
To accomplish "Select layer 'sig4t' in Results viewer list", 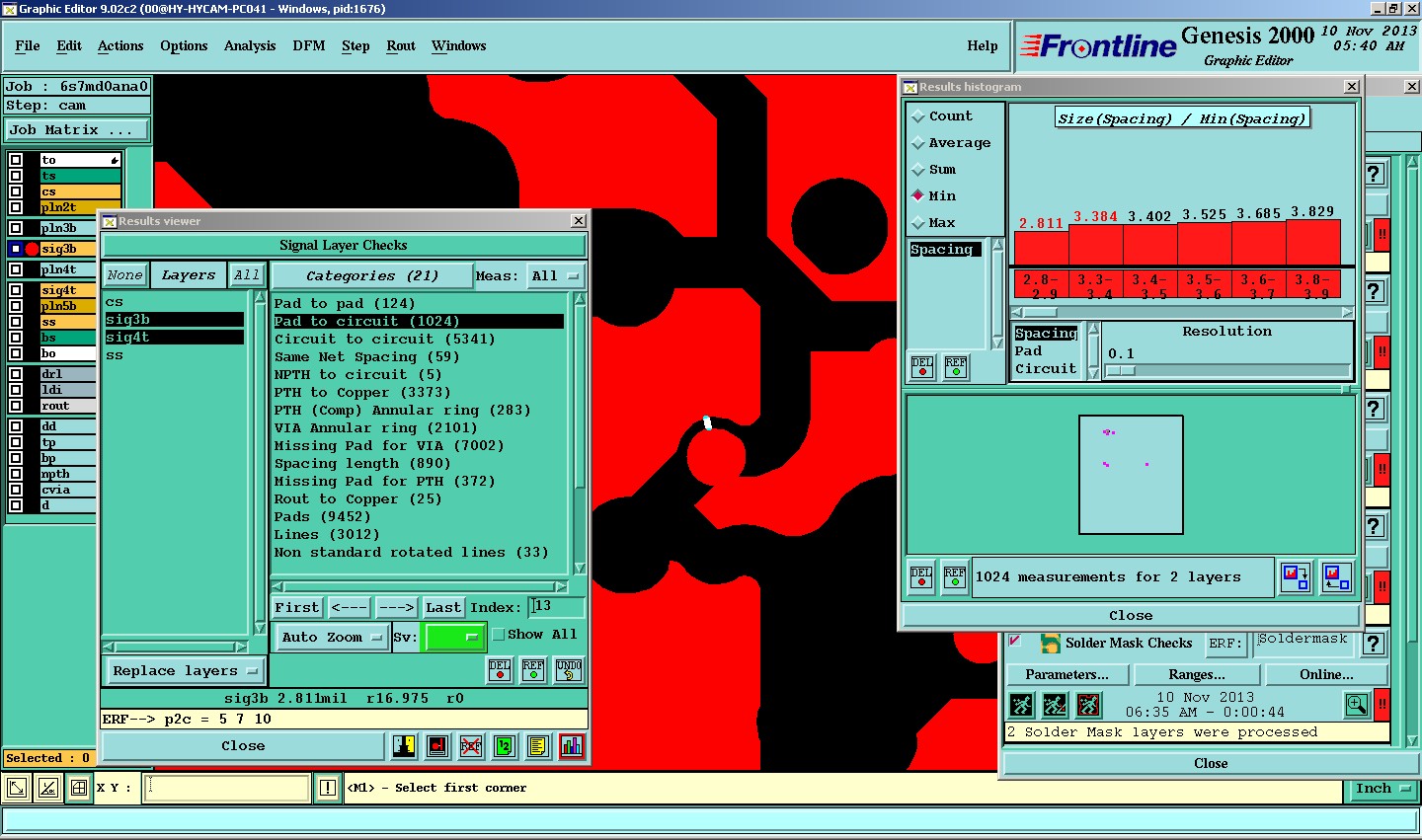I will [x=175, y=338].
